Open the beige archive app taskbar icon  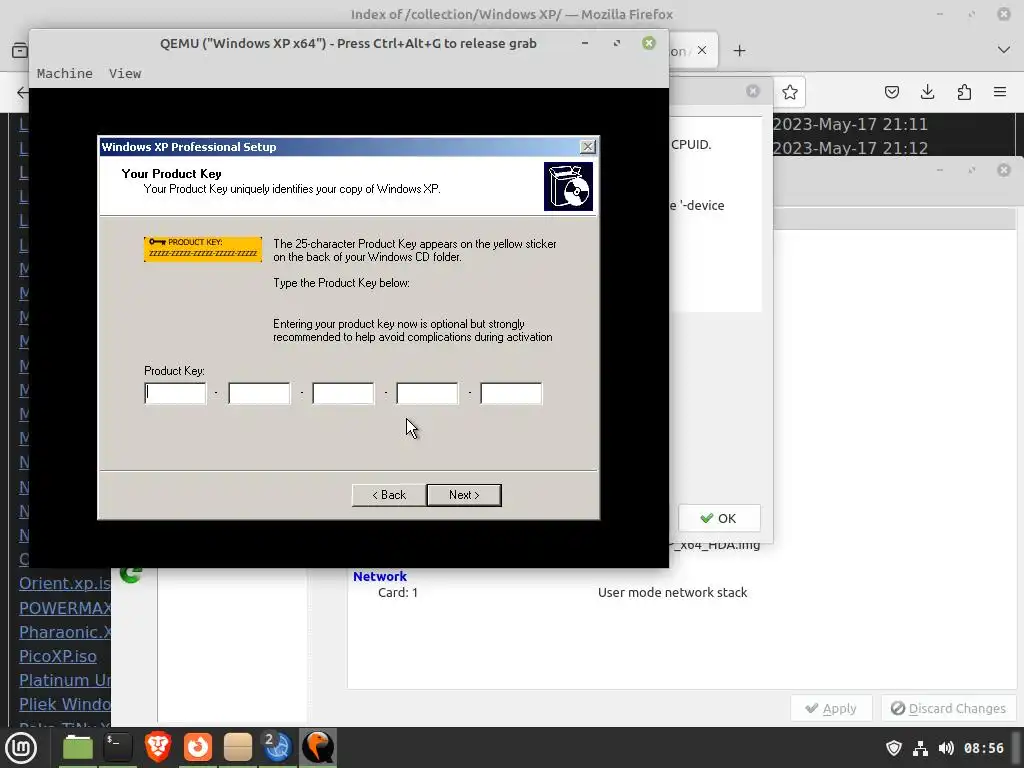238,747
